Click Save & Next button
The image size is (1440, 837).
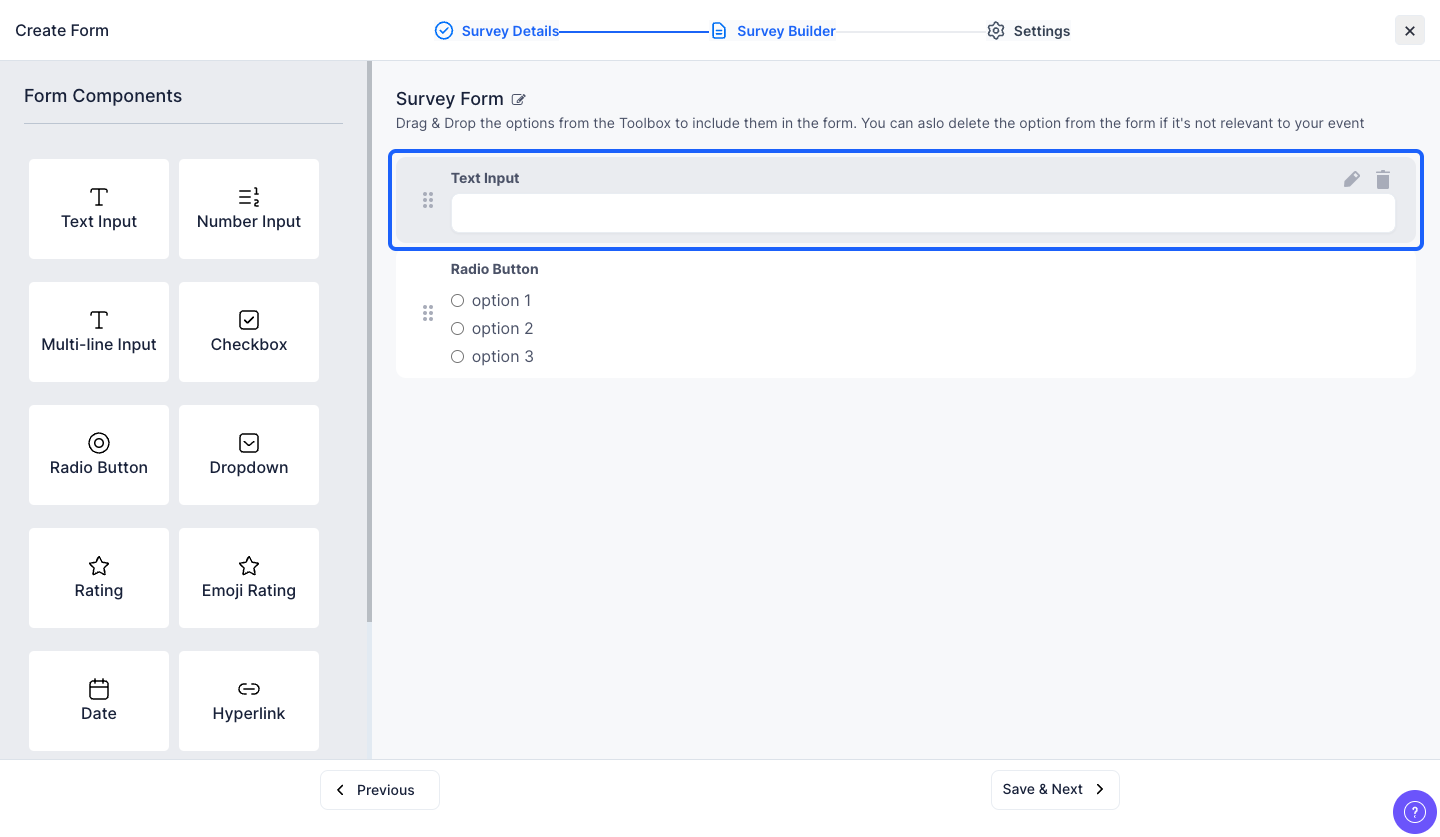(1055, 789)
